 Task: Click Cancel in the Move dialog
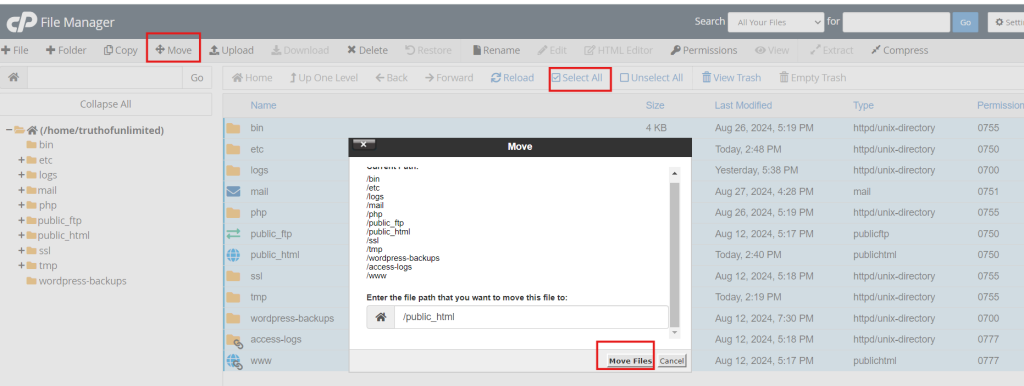click(x=671, y=361)
